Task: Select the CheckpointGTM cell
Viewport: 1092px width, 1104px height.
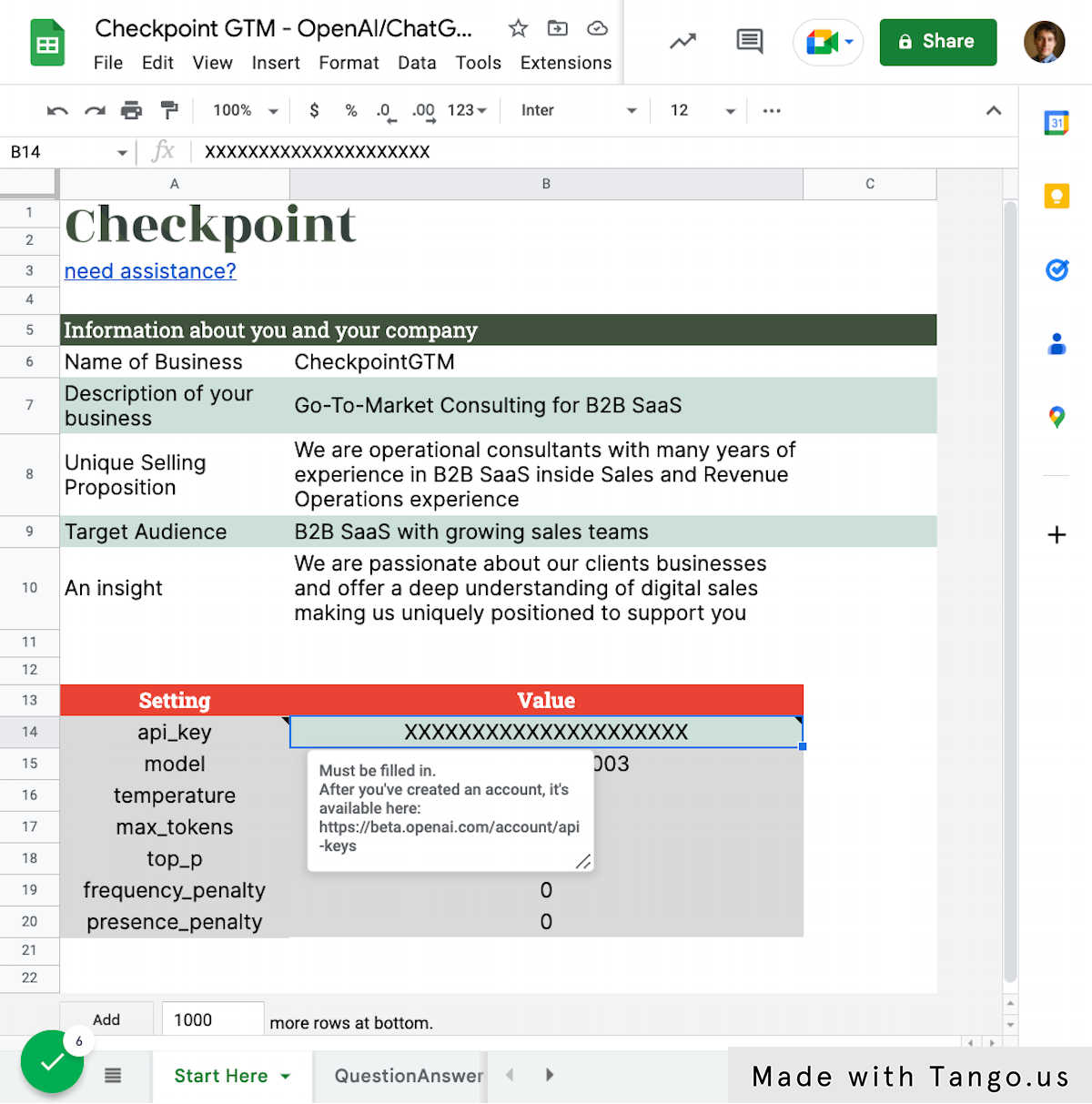Action: pyautogui.click(x=546, y=362)
